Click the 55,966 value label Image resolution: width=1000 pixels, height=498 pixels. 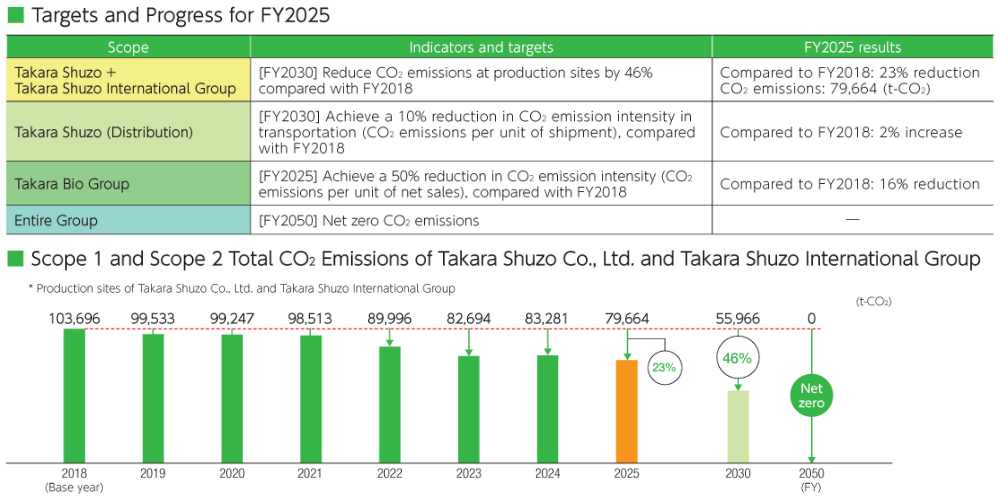737,318
